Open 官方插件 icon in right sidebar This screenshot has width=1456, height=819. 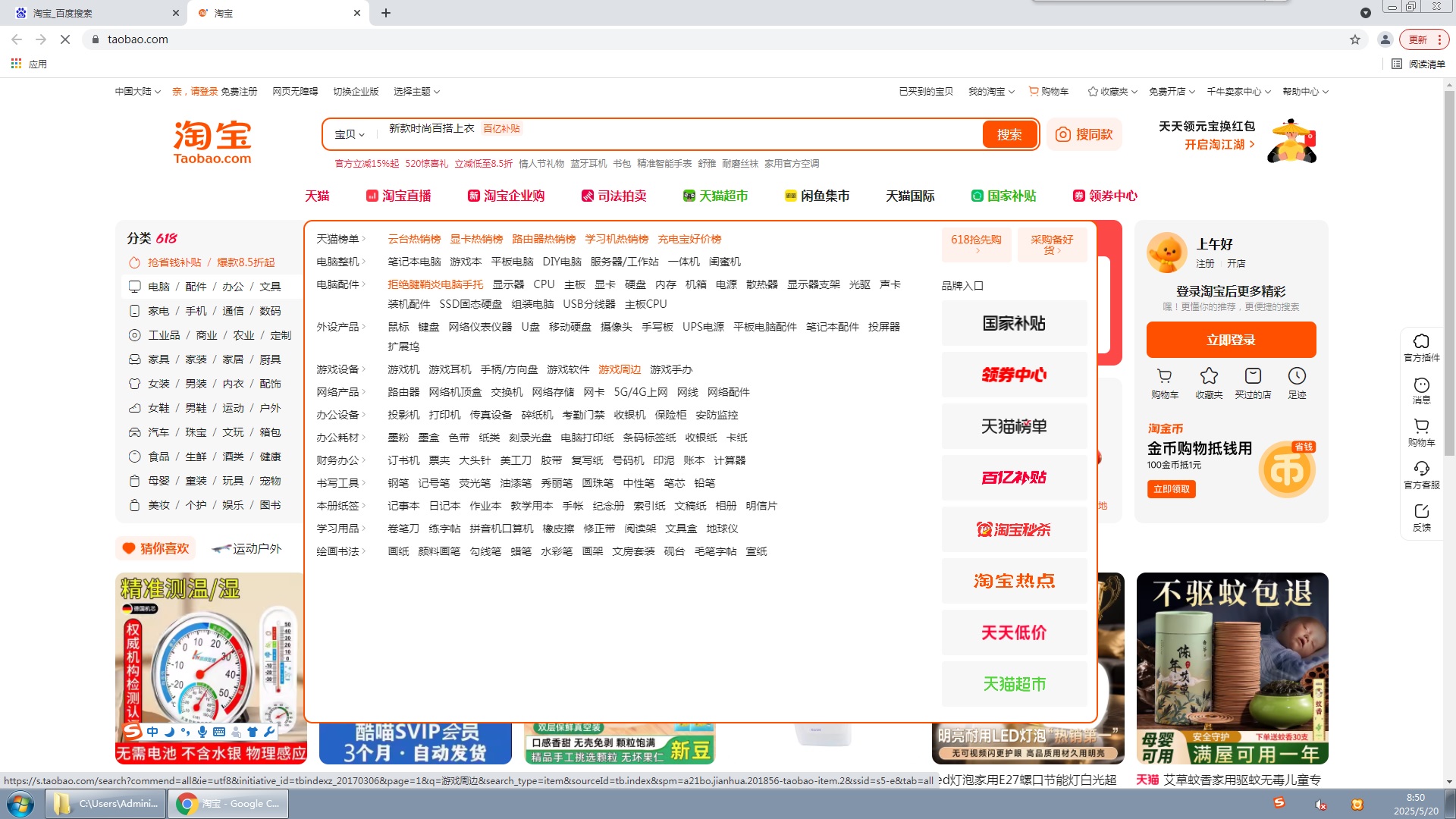click(x=1421, y=341)
